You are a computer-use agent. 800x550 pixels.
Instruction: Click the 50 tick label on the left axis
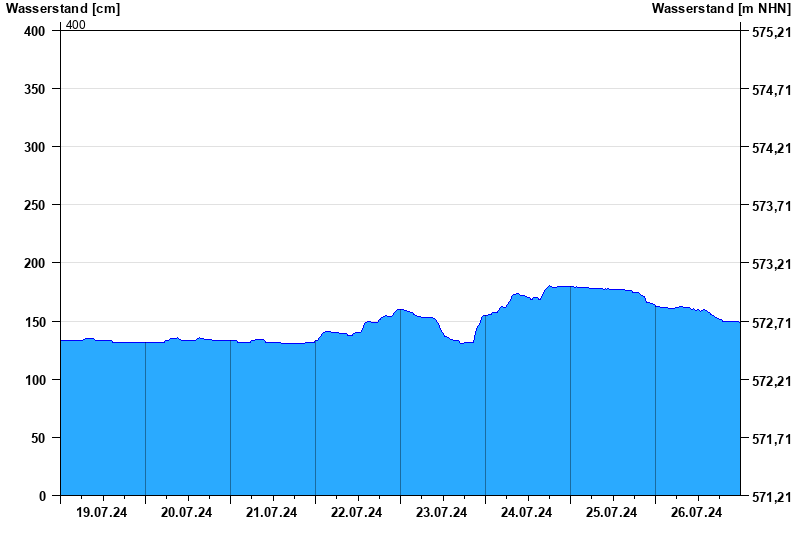39,438
